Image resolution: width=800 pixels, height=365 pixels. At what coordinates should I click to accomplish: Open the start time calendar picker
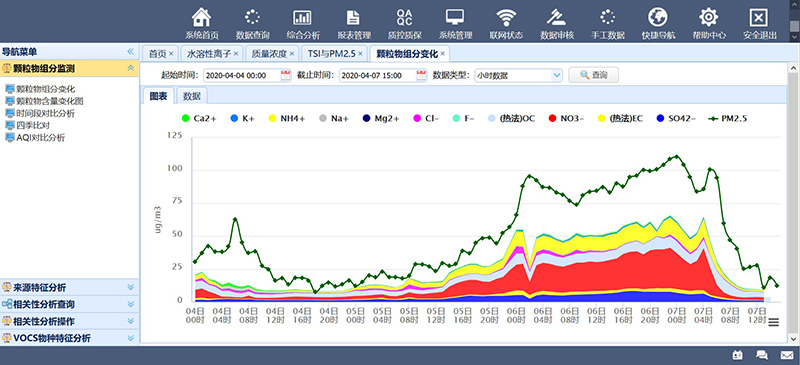(x=285, y=76)
